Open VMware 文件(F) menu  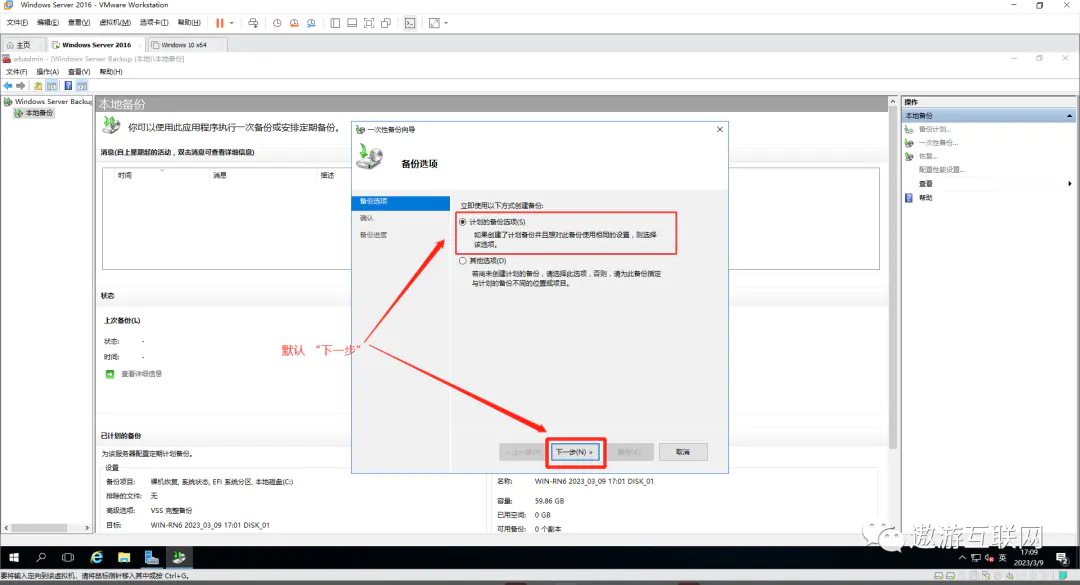click(17, 23)
